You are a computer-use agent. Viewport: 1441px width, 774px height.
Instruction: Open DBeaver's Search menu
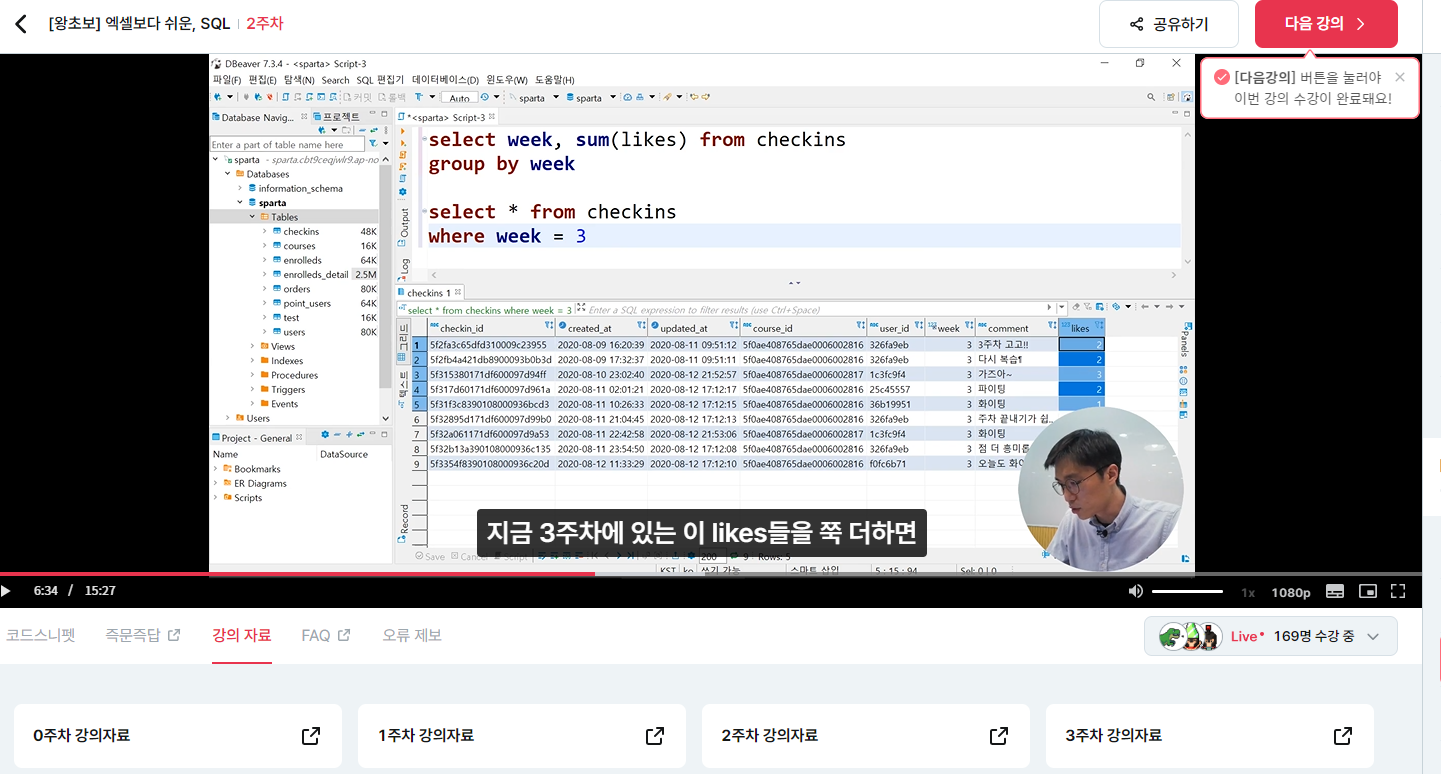point(335,80)
